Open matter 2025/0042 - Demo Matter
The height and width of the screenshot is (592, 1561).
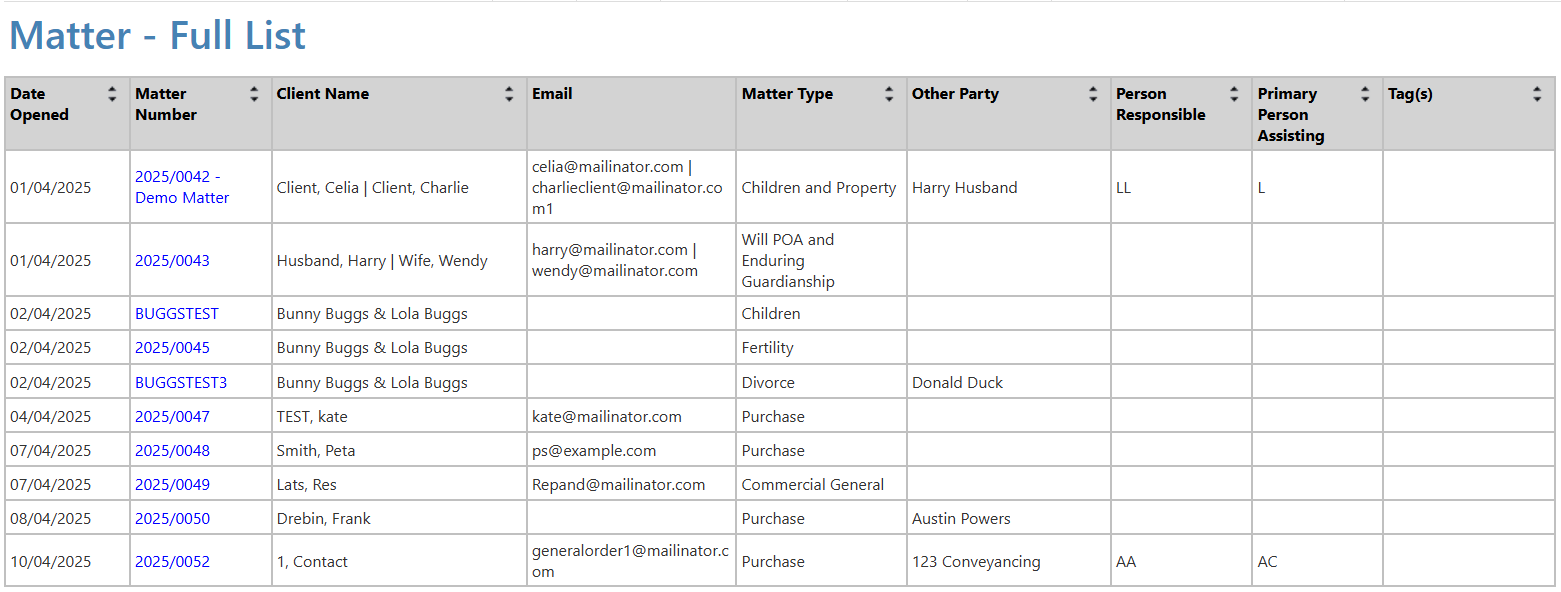[181, 187]
